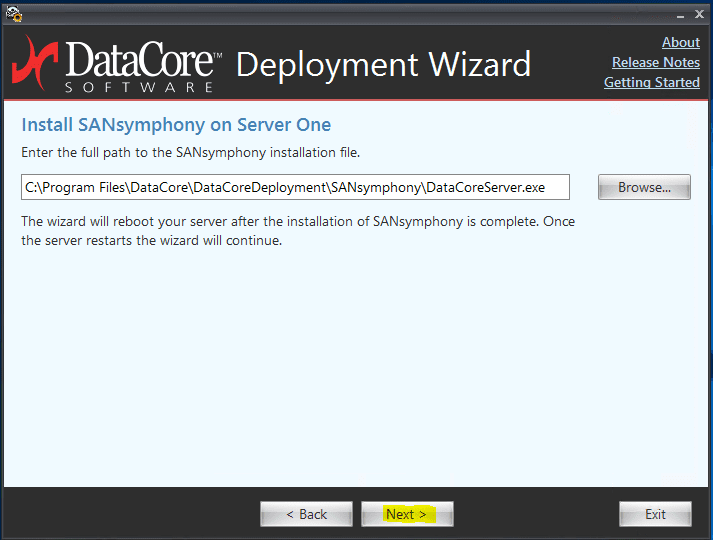Proceed with the highlighted Next button
Viewport: 713px width, 540px height.
coord(407,514)
